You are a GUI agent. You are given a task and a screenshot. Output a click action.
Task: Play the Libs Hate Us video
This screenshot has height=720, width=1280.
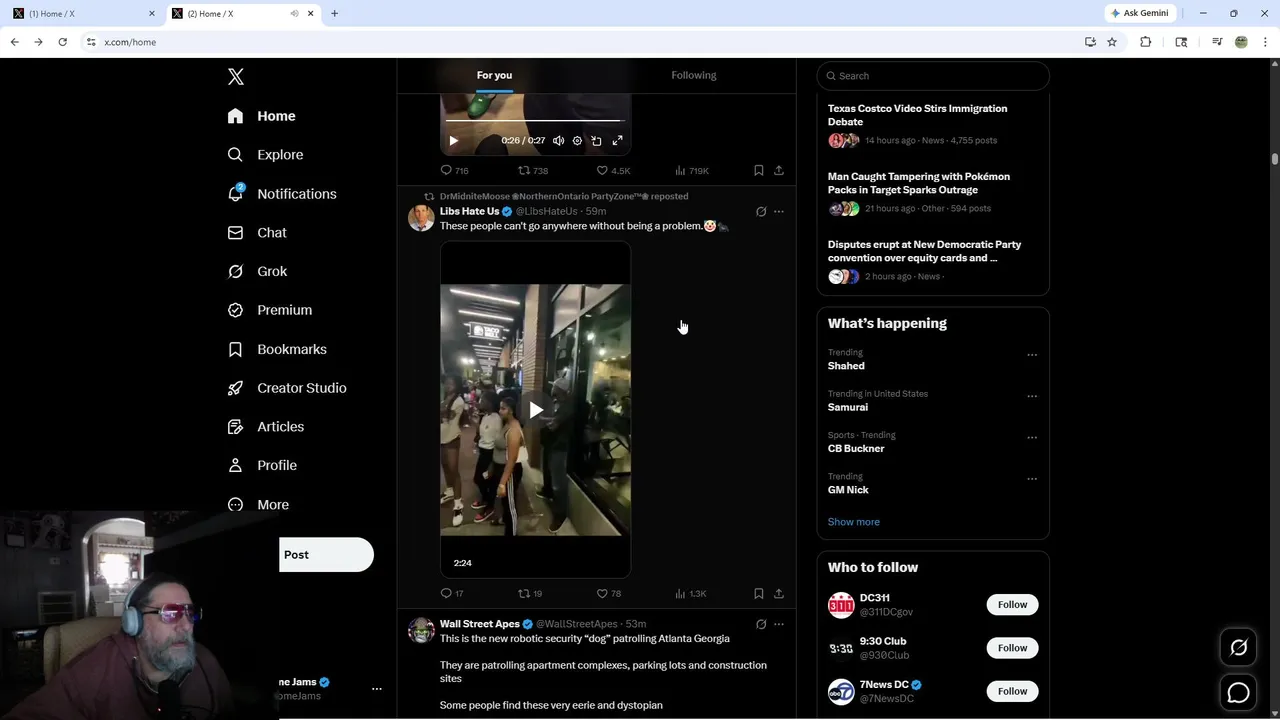pyautogui.click(x=536, y=410)
